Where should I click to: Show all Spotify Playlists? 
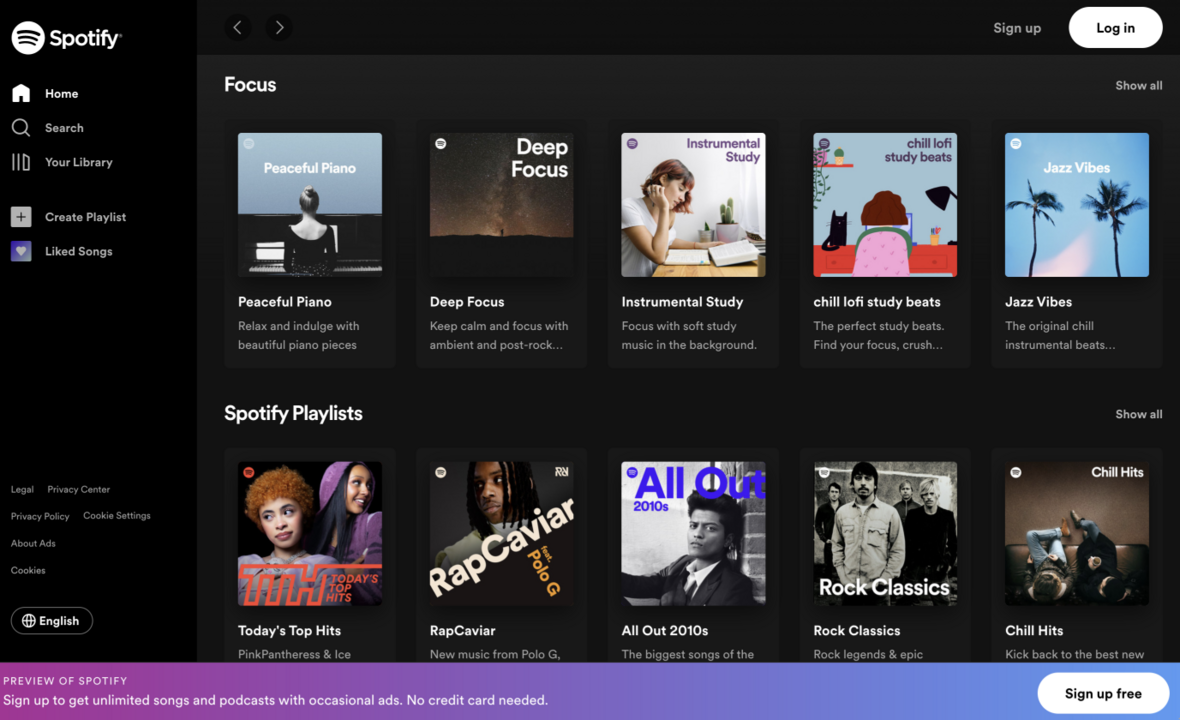click(x=1138, y=414)
